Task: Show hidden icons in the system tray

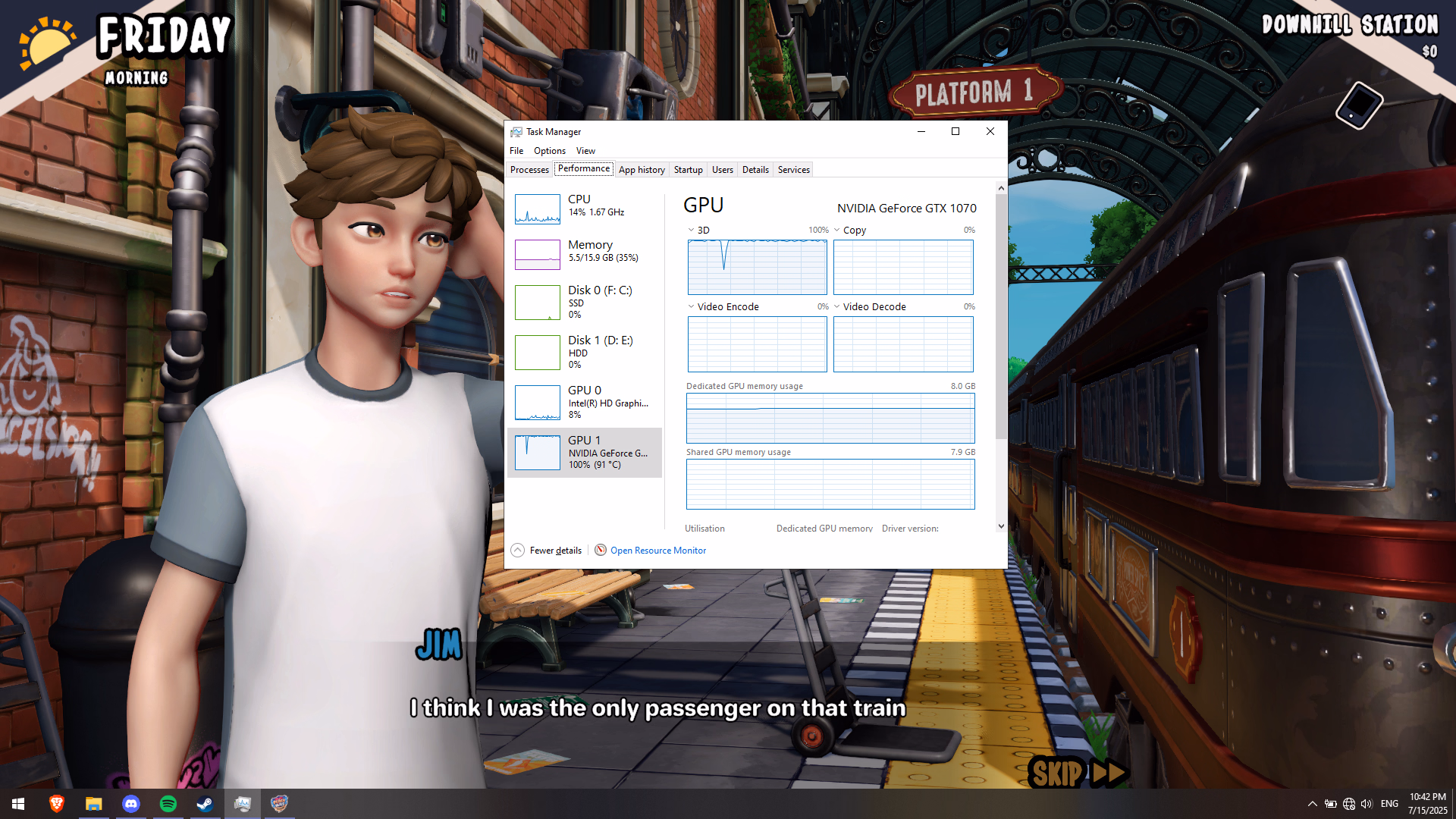Action: [1312, 804]
